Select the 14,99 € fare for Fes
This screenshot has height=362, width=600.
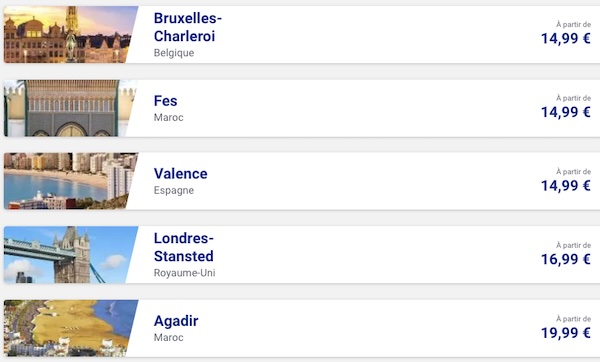coord(566,112)
